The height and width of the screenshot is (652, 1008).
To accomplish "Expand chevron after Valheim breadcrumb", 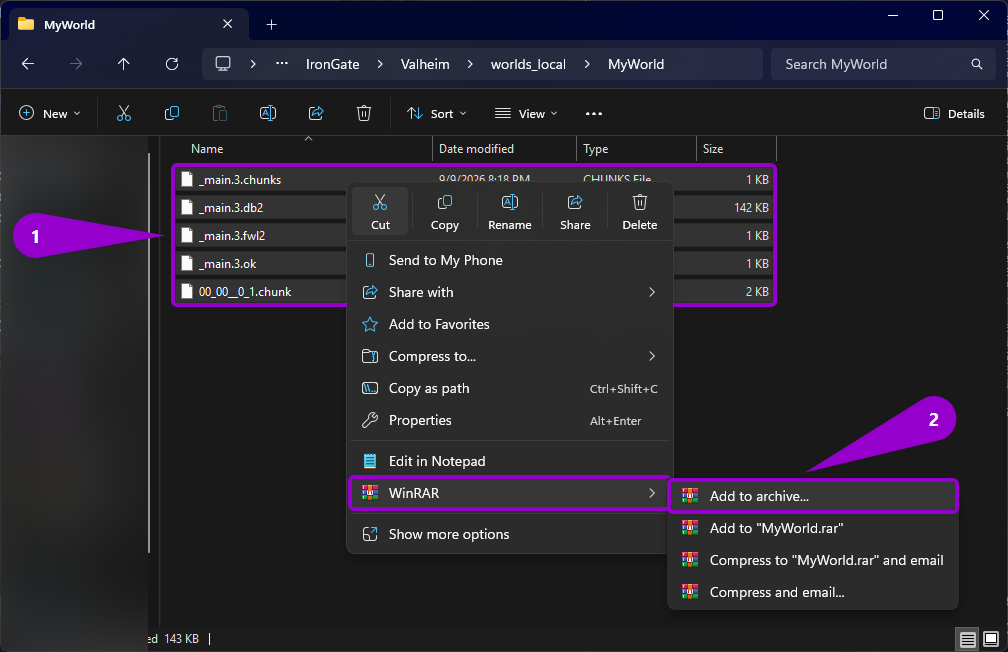I will click(470, 64).
